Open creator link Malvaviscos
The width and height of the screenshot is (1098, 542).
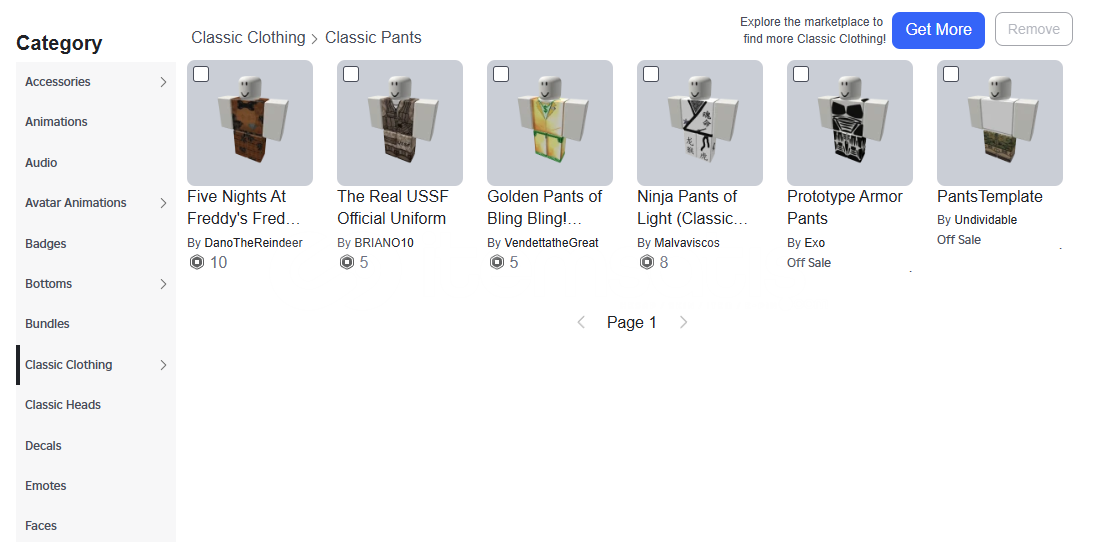(686, 243)
